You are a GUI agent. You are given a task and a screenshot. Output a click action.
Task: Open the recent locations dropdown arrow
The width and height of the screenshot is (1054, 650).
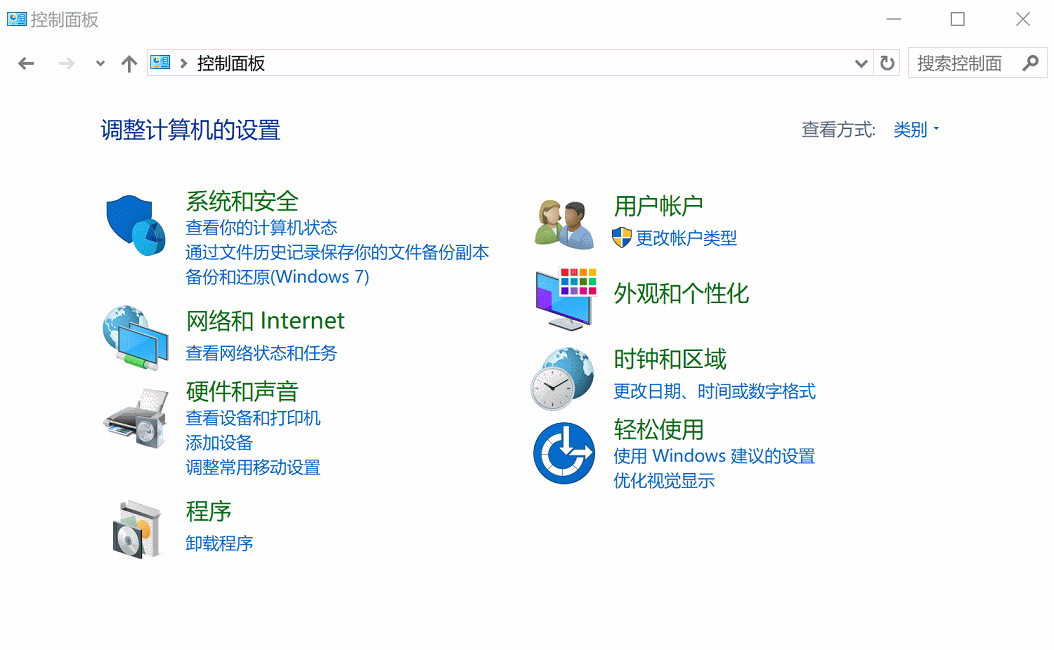point(99,64)
